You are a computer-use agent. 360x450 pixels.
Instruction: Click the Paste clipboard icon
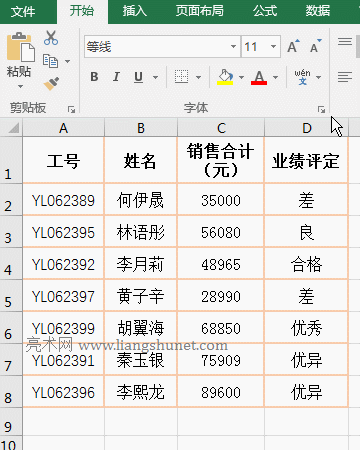pyautogui.click(x=21, y=47)
